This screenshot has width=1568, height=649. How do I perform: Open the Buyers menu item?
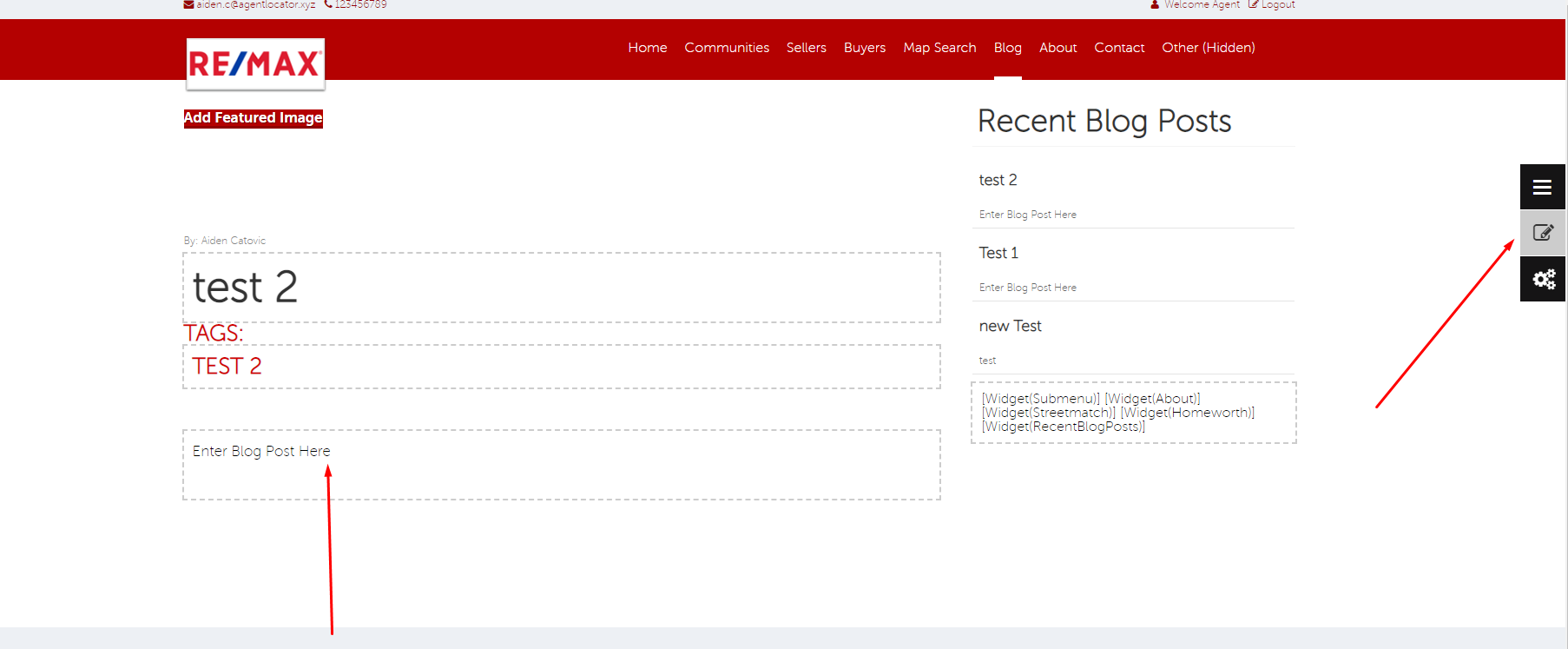[x=865, y=48]
